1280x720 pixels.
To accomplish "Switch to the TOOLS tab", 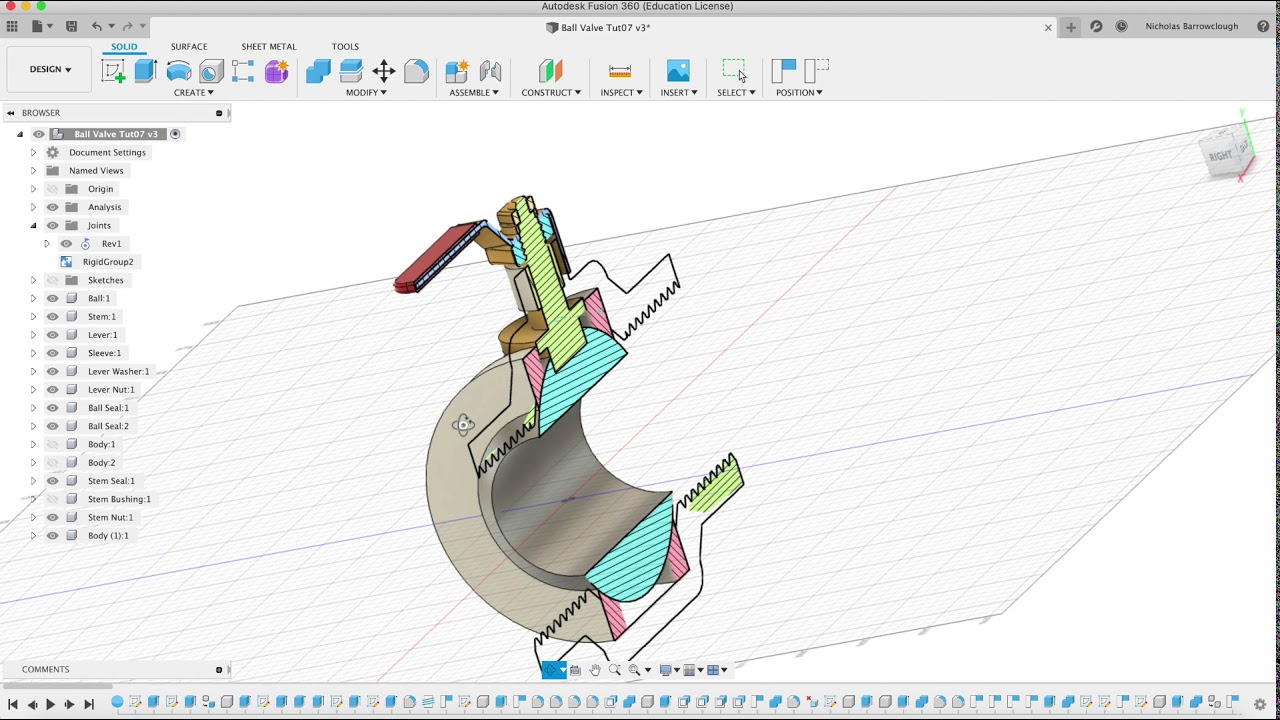I will 345,47.
